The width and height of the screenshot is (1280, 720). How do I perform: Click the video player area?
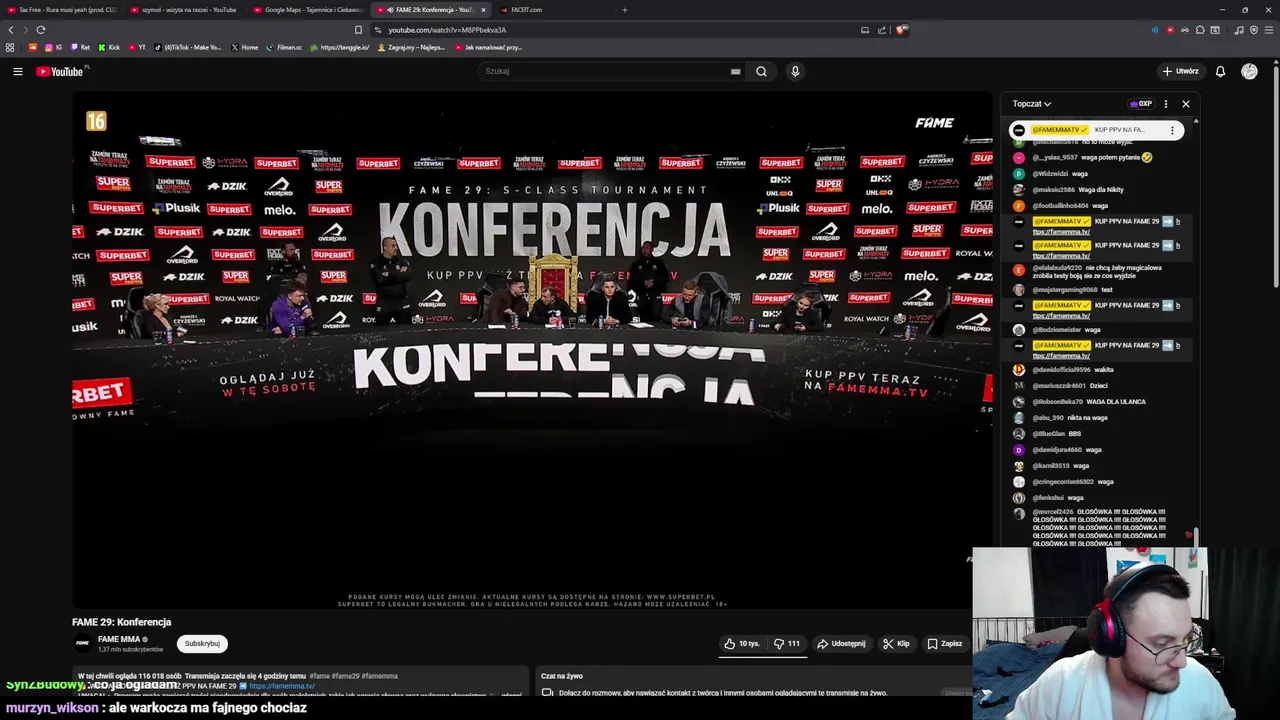[532, 351]
